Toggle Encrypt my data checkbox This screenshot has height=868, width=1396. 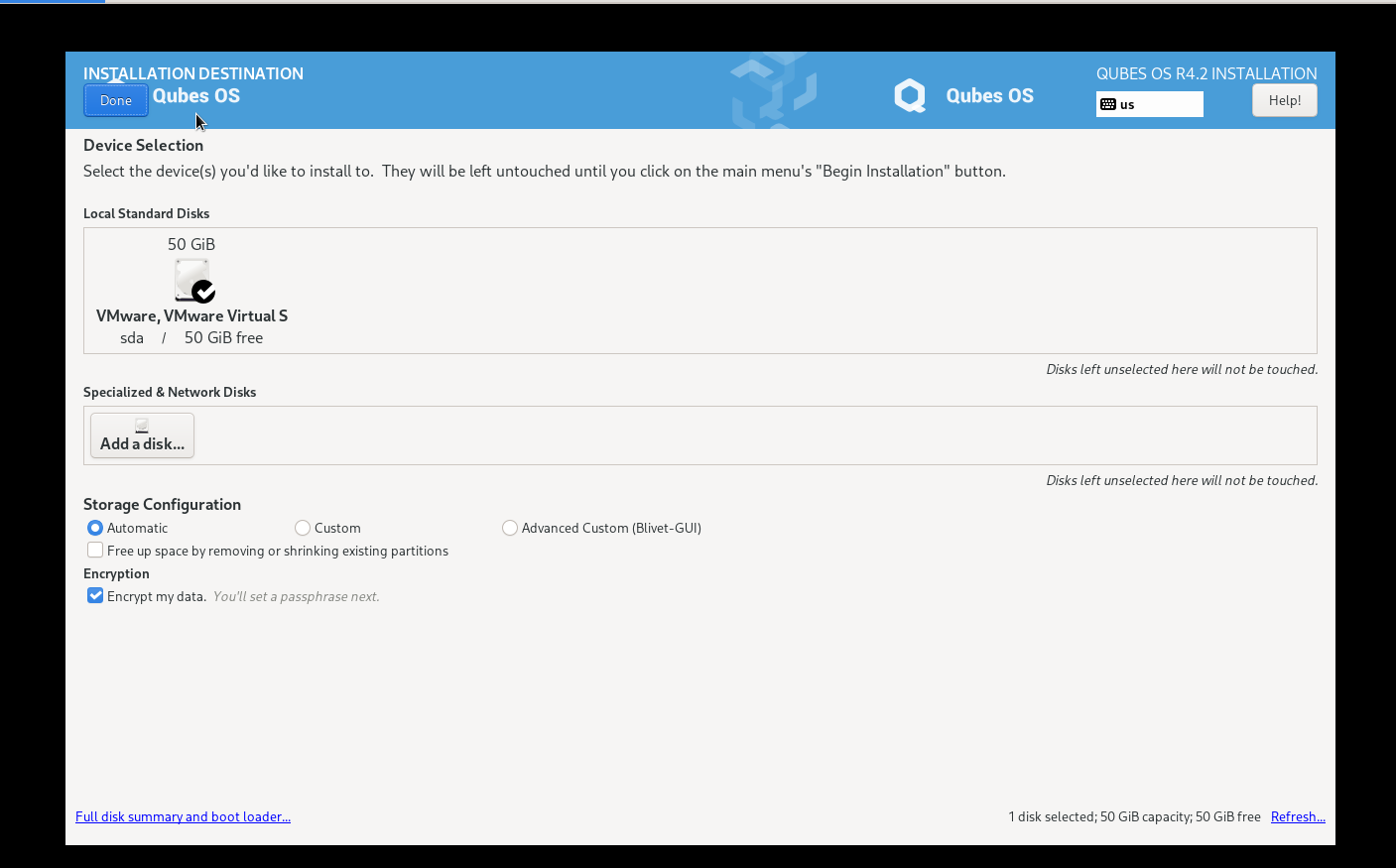pyautogui.click(x=95, y=596)
